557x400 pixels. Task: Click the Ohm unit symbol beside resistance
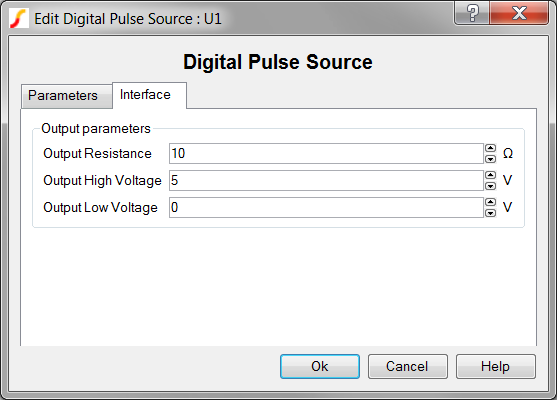(508, 153)
